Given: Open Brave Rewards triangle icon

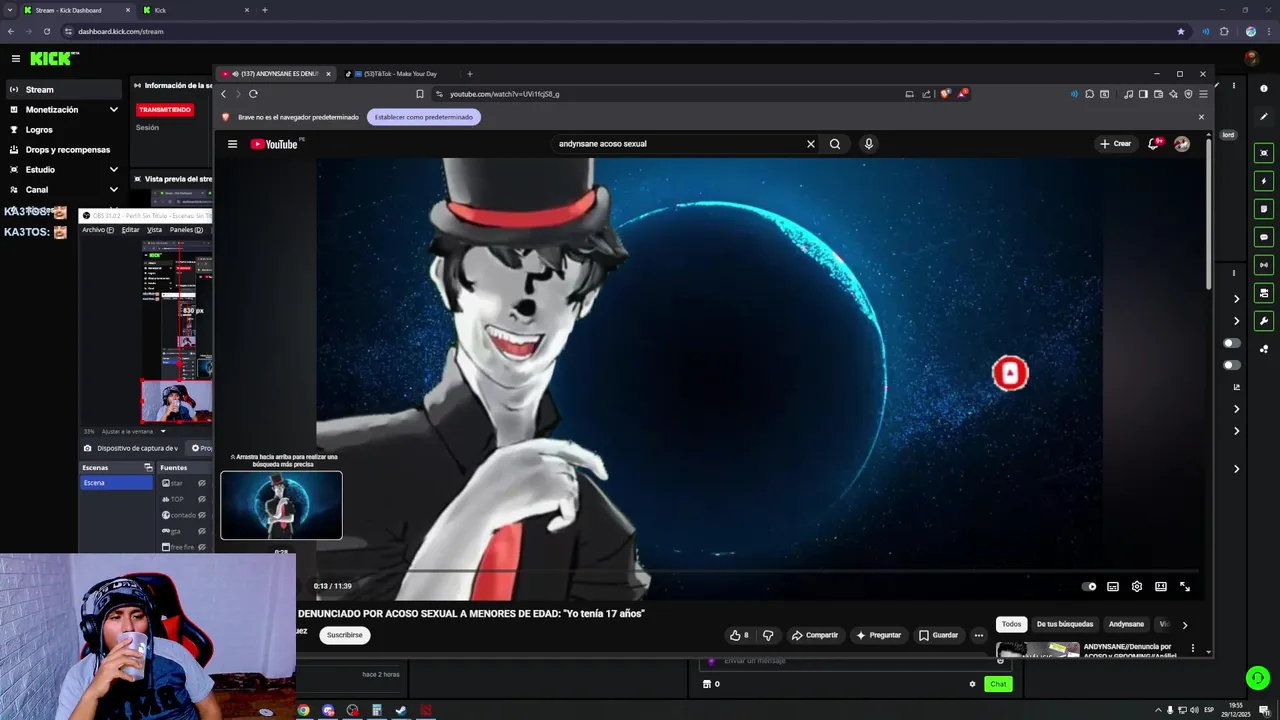Looking at the screenshot, I should click(962, 94).
